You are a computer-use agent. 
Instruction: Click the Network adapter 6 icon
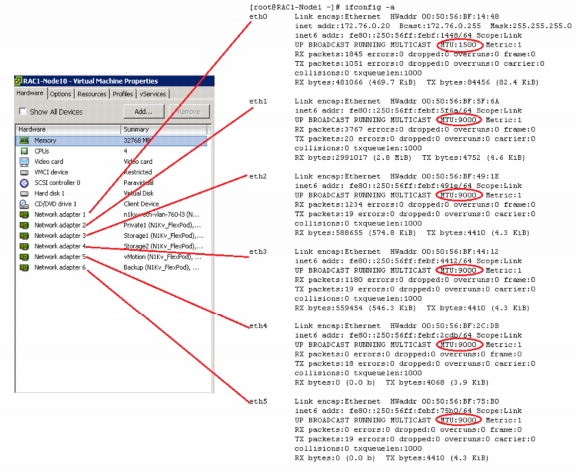(24, 268)
